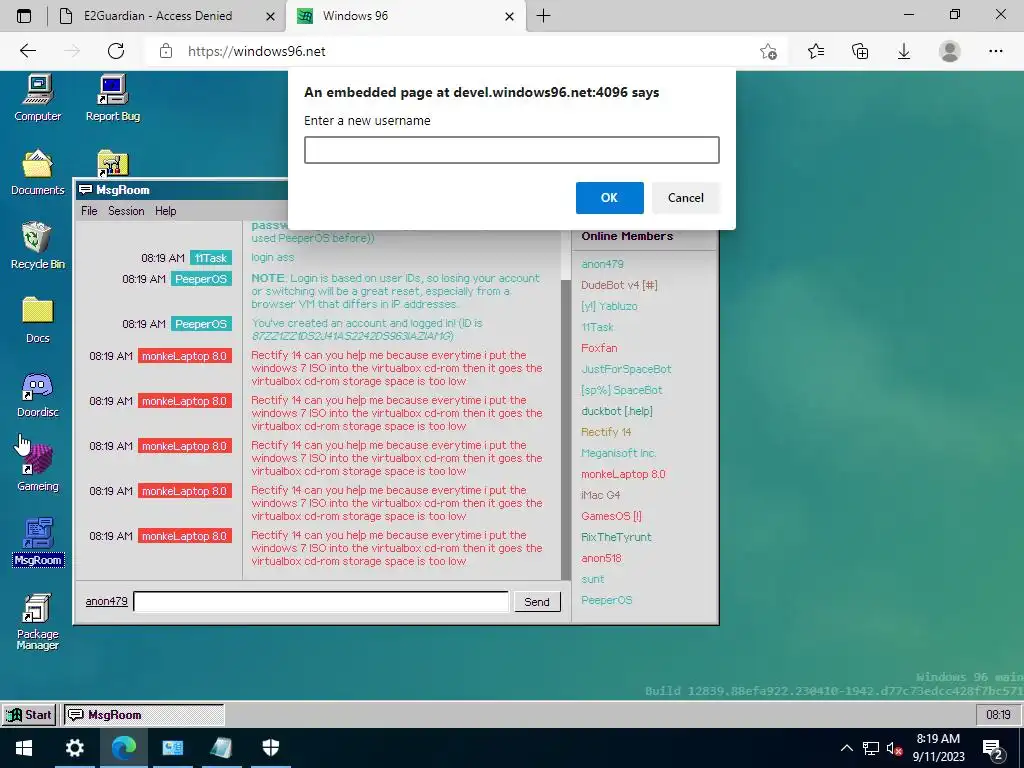The width and height of the screenshot is (1024, 768).
Task: Open the Report Bug desktop icon
Action: tap(112, 98)
